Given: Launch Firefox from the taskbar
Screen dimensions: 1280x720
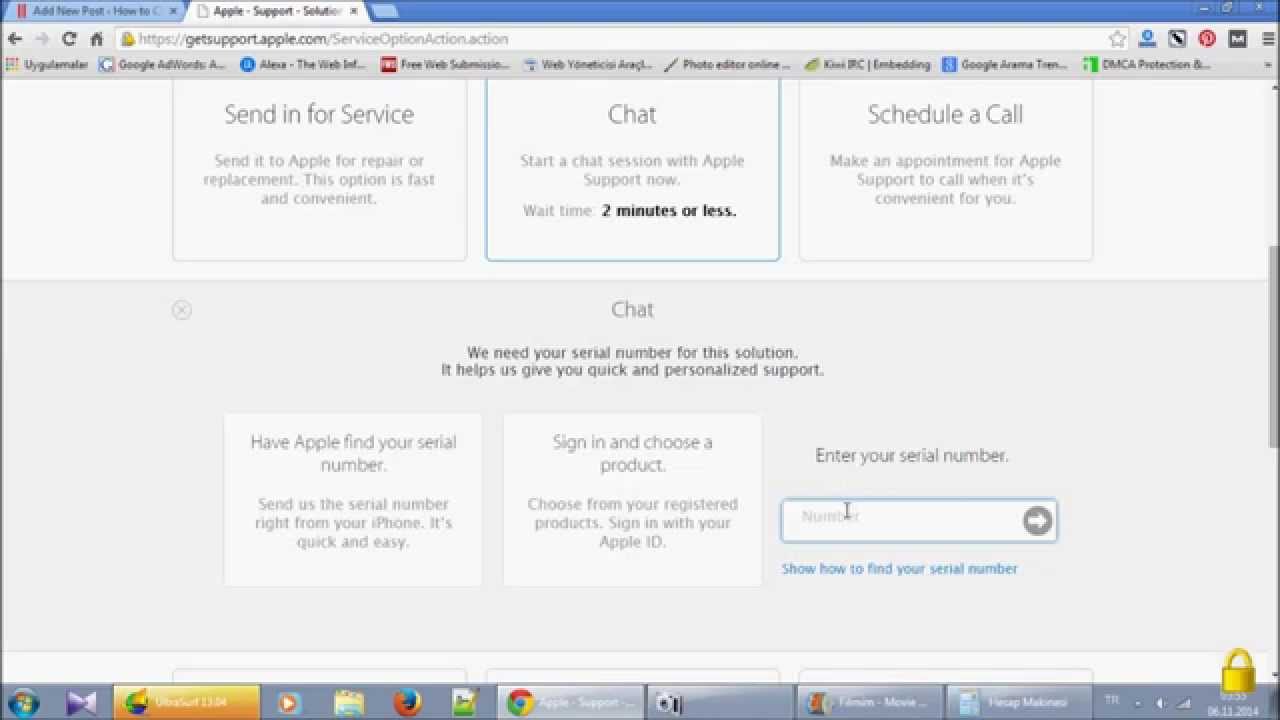Looking at the screenshot, I should coord(407,703).
